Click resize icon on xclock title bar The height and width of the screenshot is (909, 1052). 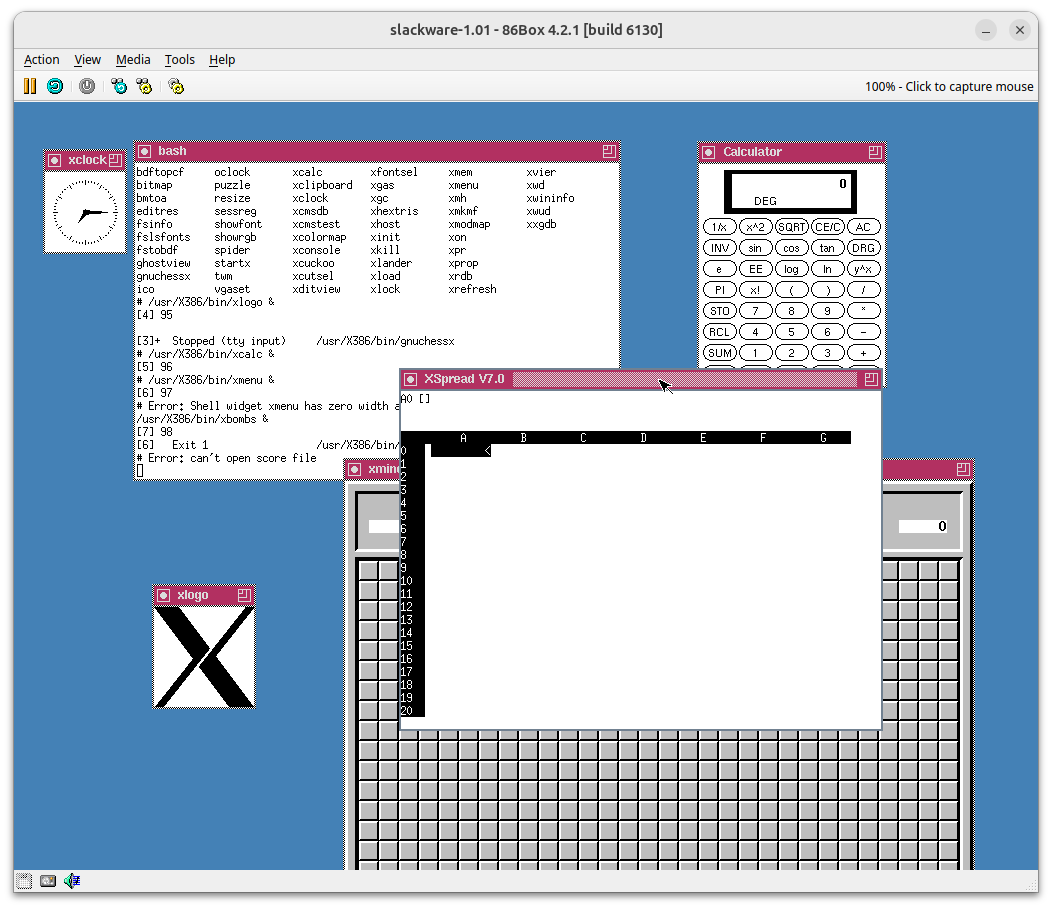click(115, 160)
